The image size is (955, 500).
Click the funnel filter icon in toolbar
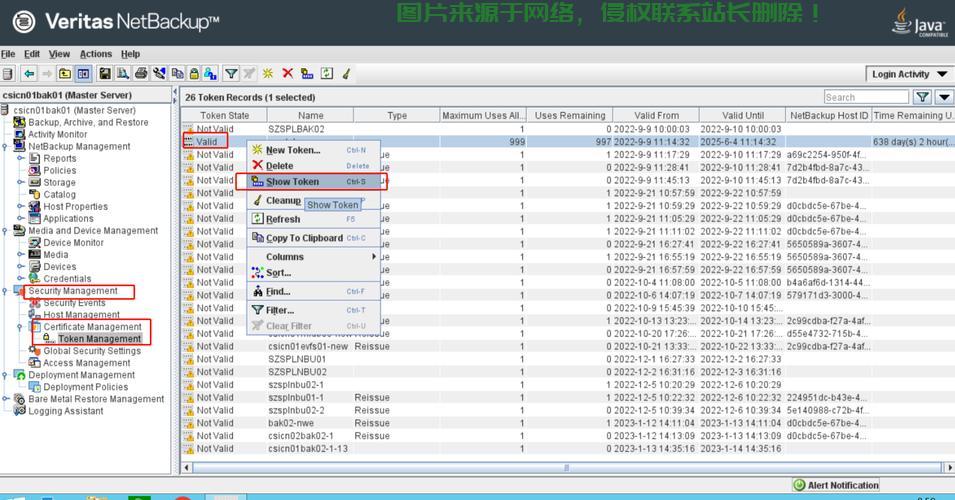(x=231, y=74)
